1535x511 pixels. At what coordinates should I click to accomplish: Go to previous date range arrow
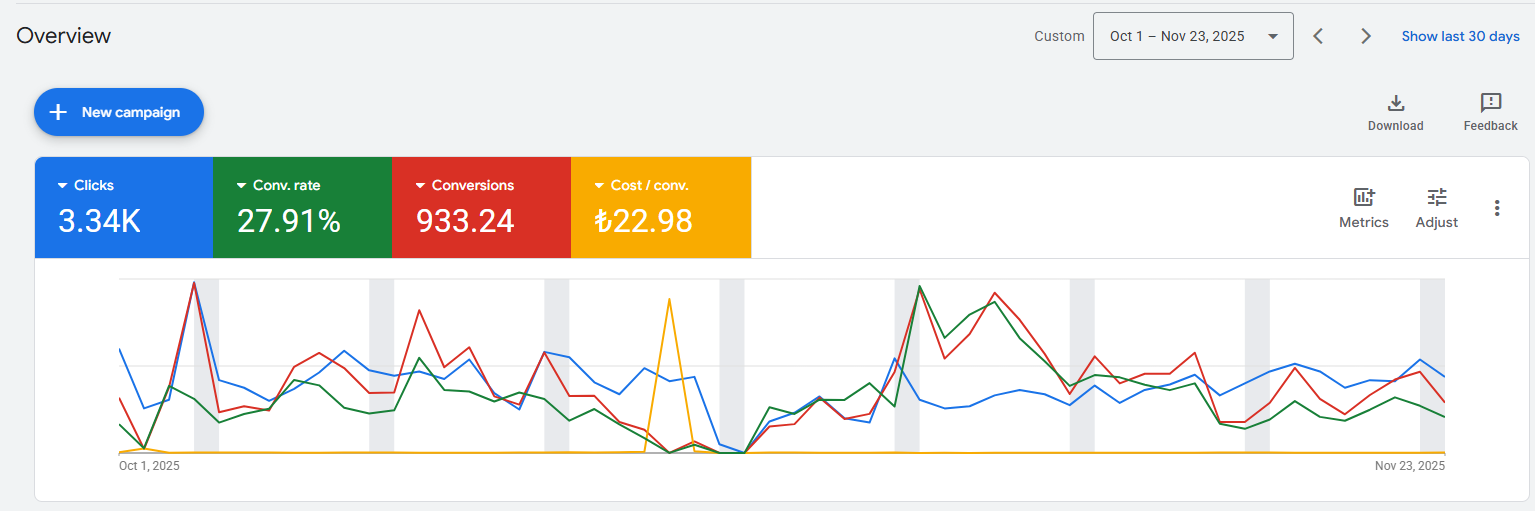click(1318, 36)
